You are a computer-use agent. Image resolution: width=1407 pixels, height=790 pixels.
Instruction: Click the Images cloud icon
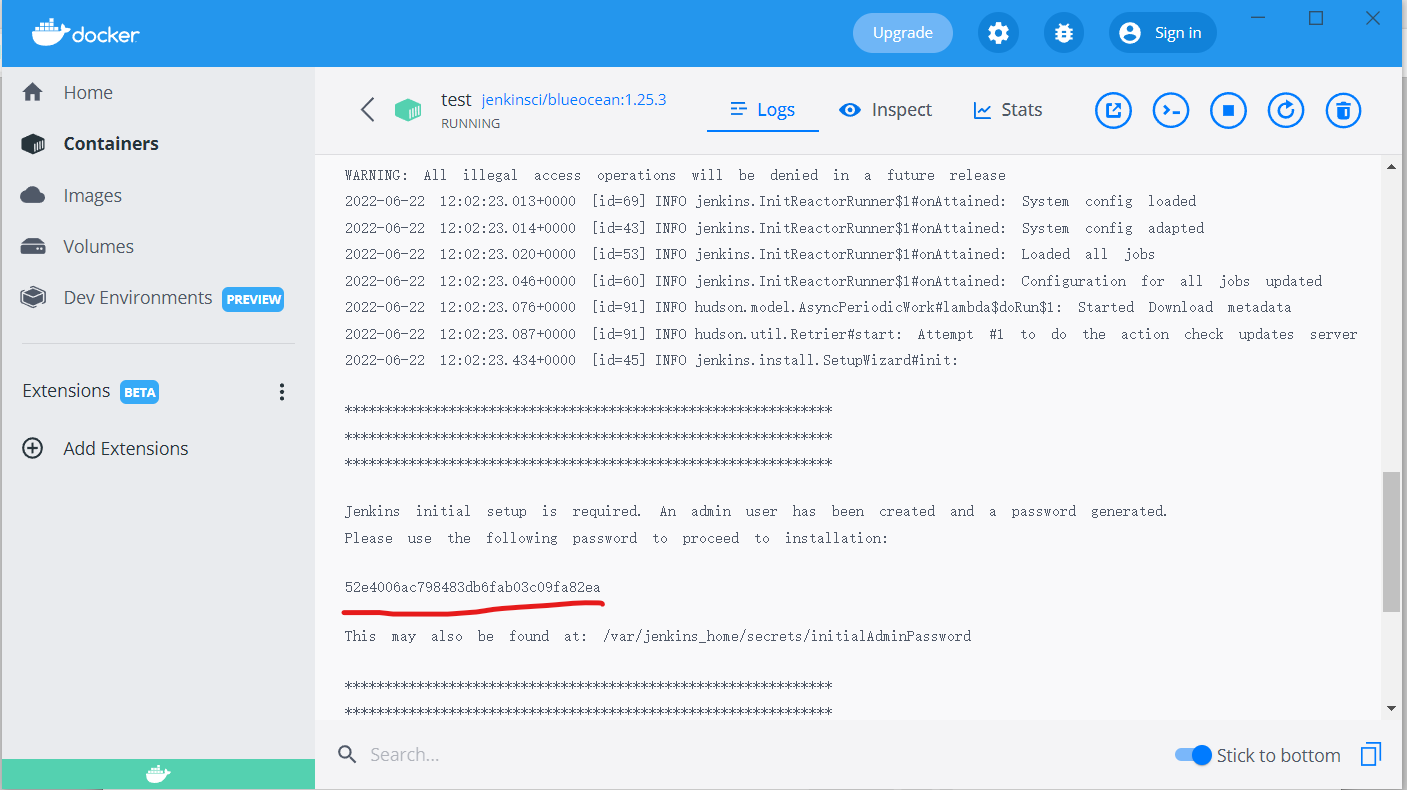tap(33, 195)
